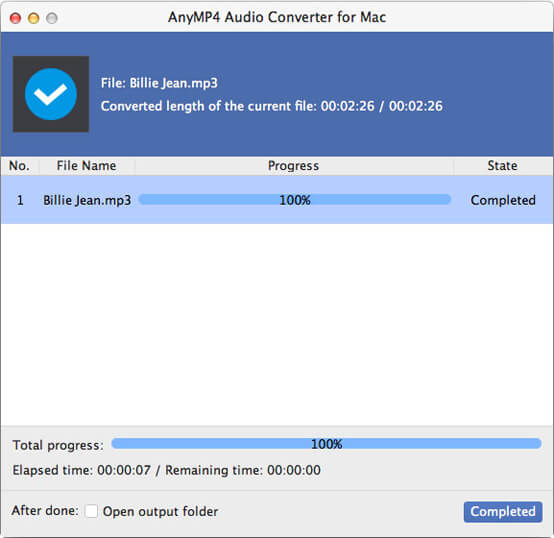Screen dimensions: 554x538
Task: Minimize the window with the yellow button
Action: click(34, 18)
